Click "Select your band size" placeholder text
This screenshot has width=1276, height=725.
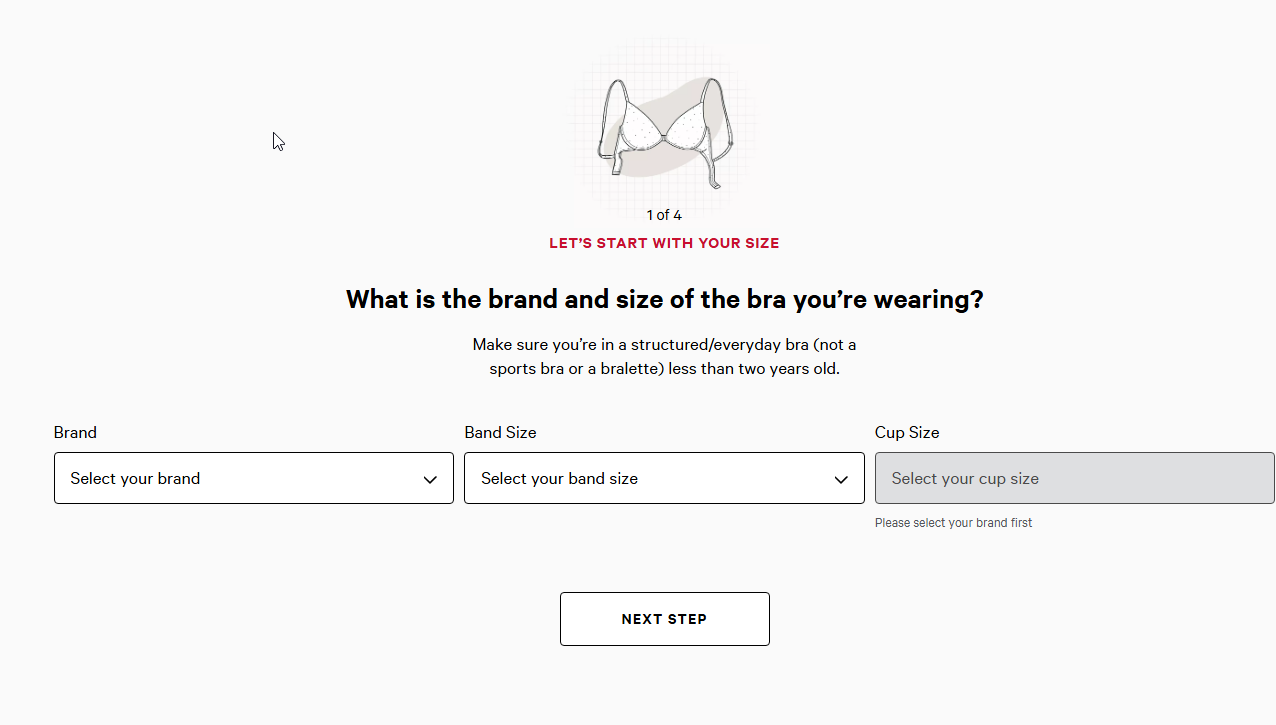559,479
